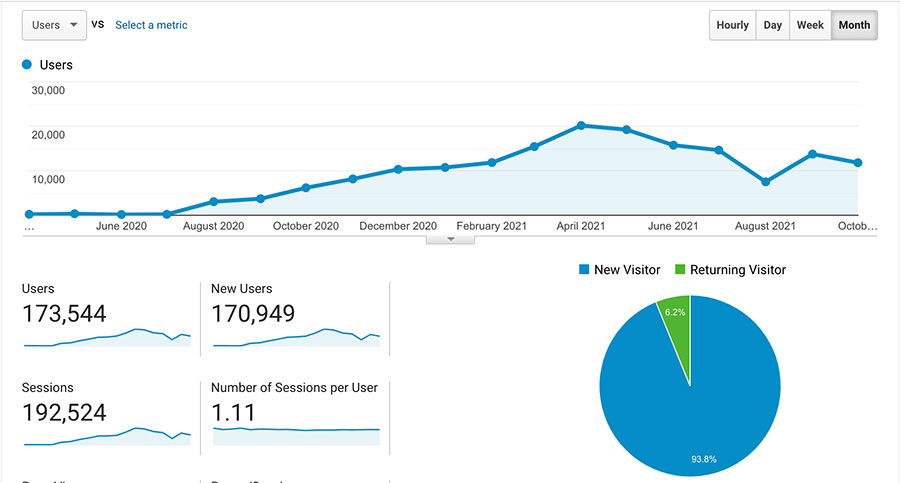Switch chart to Week view
This screenshot has width=900, height=483.
coord(810,25)
